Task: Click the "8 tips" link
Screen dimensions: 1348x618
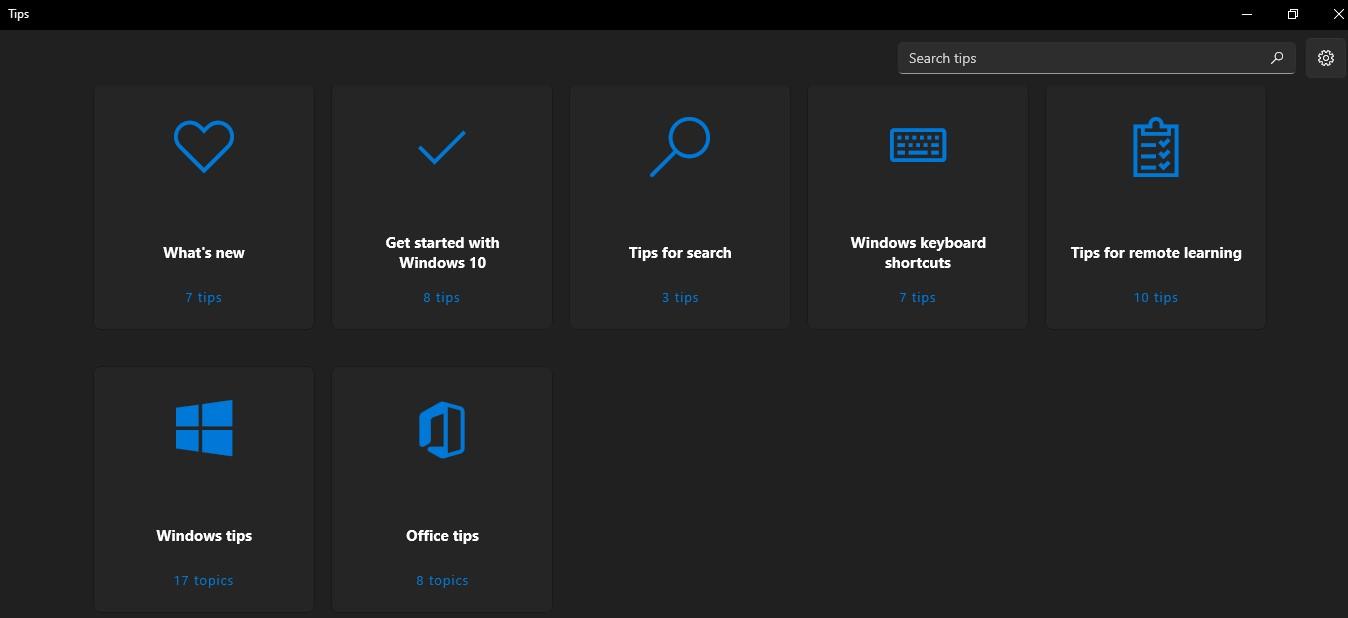Action: click(x=442, y=297)
